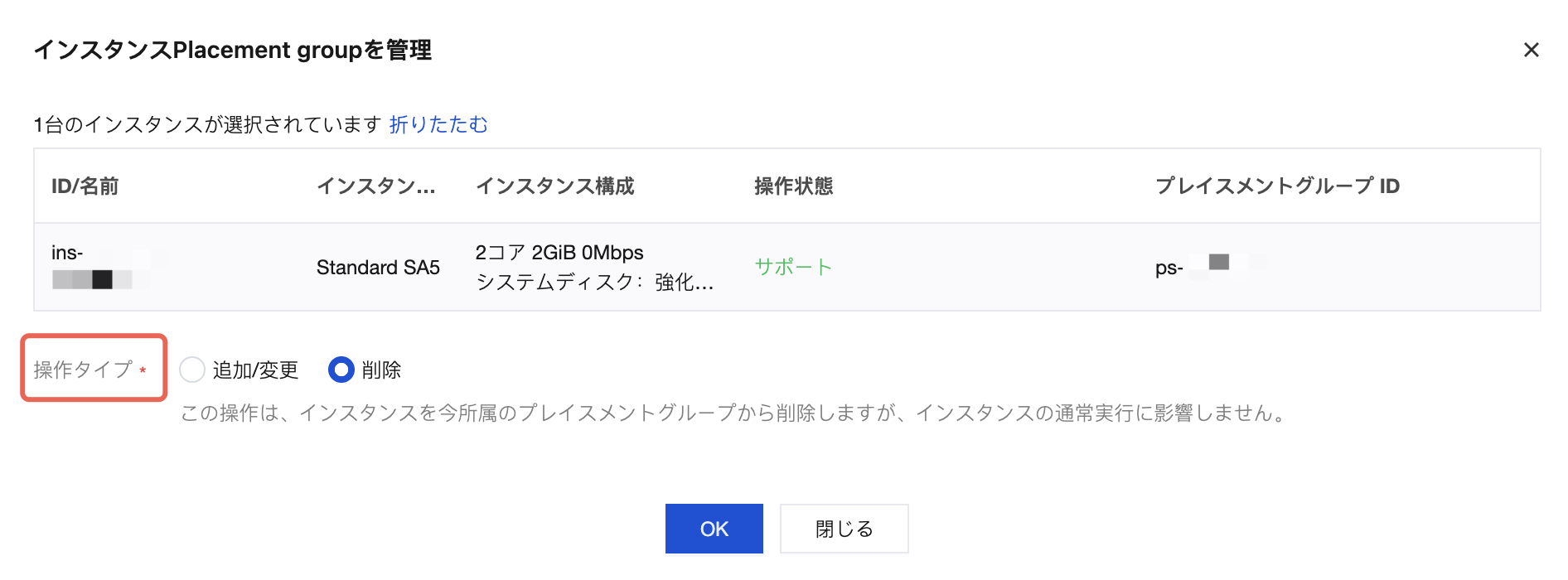
Task: Click the 1台のインスタンスが選択されています text
Action: 207,124
